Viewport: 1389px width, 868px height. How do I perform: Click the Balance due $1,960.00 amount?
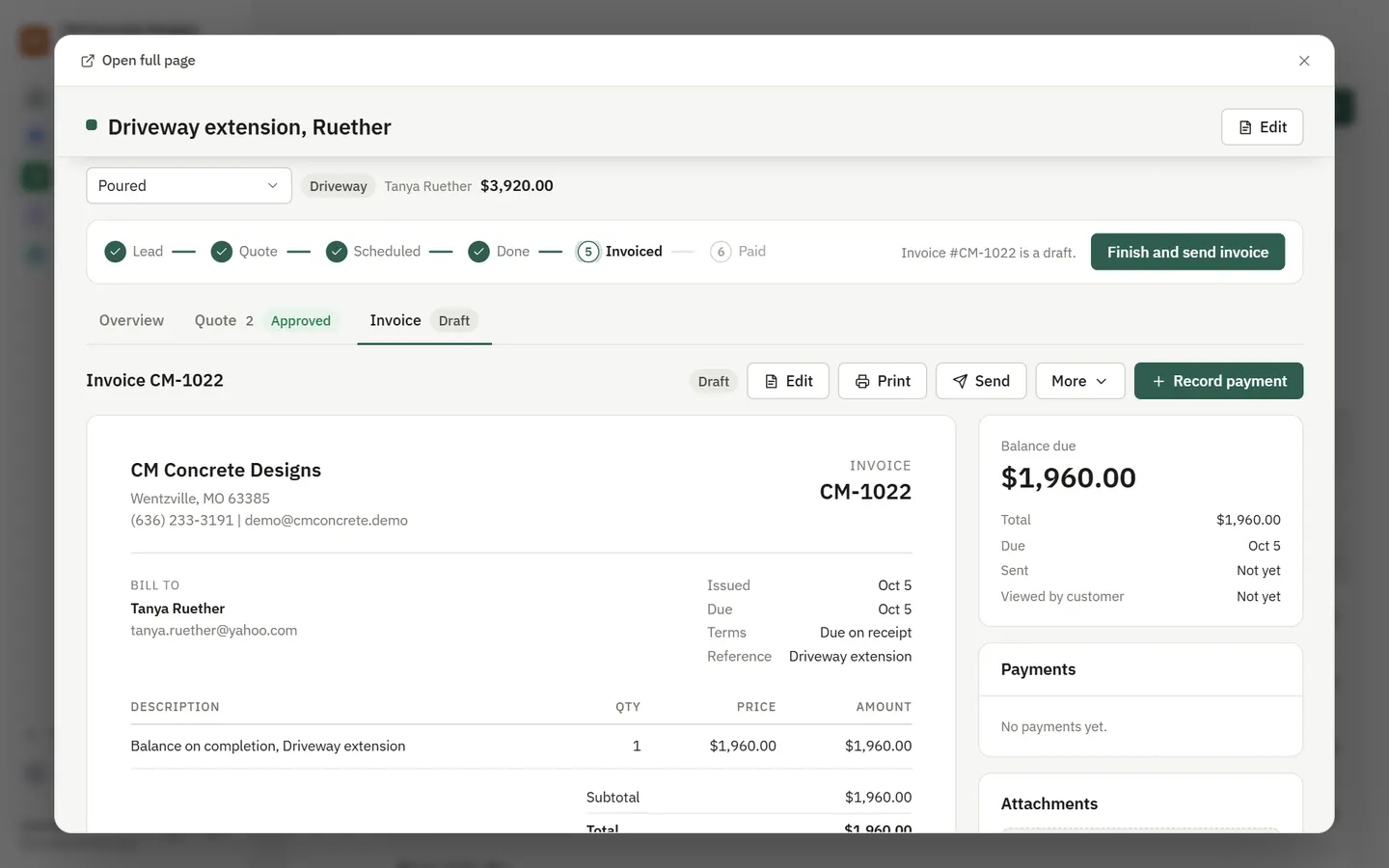[1068, 477]
